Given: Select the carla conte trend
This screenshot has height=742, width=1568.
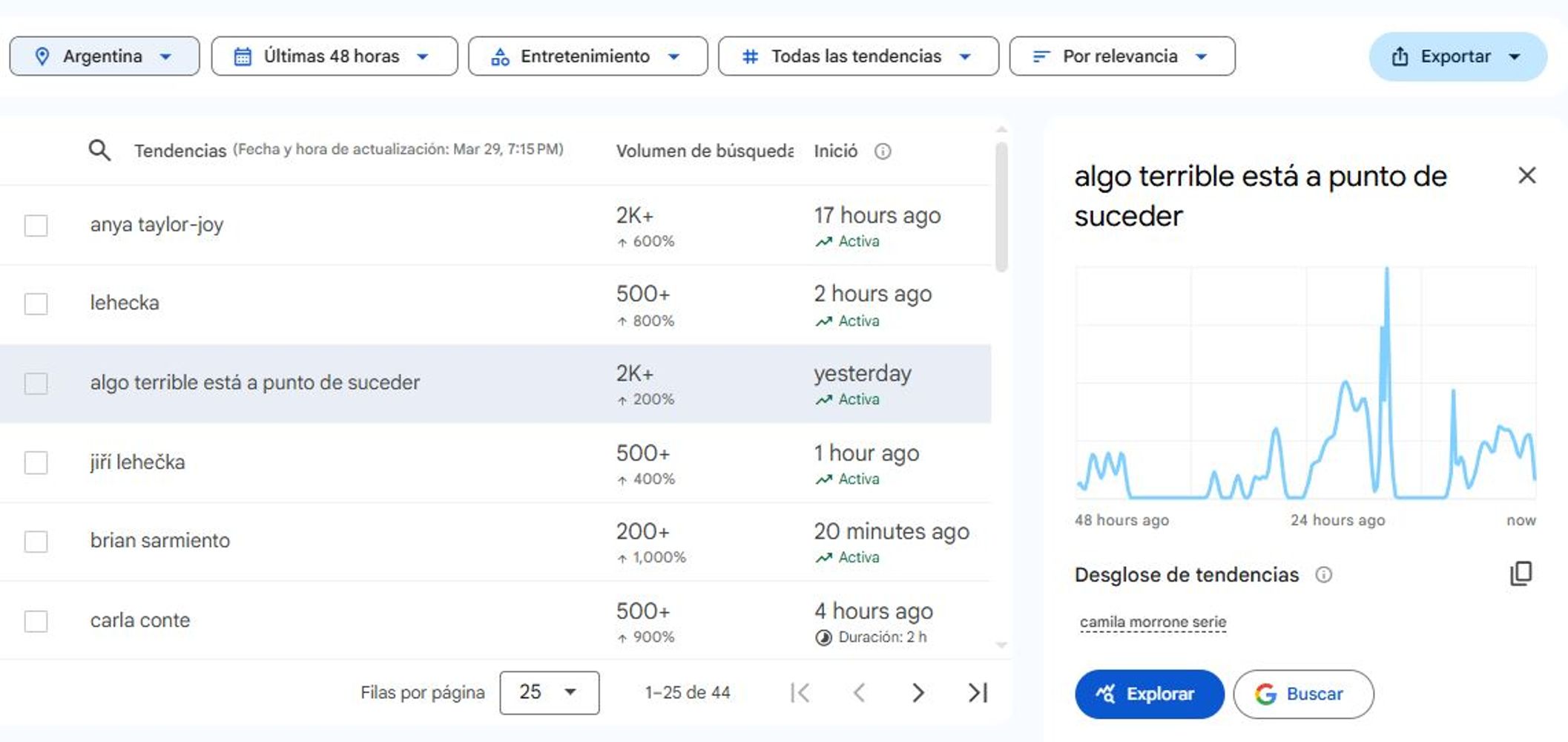Looking at the screenshot, I should pyautogui.click(x=140, y=620).
